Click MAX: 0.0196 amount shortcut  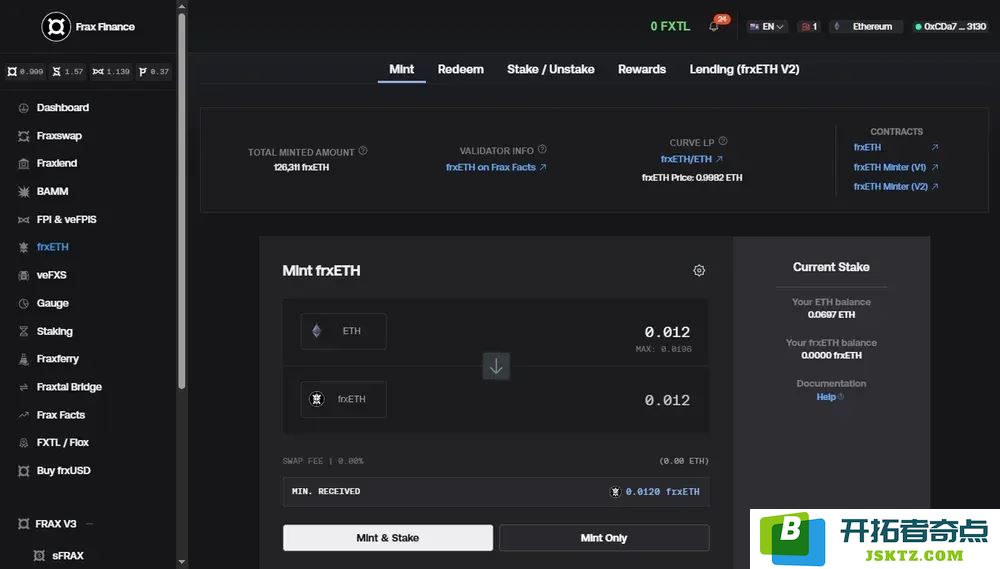(663, 349)
